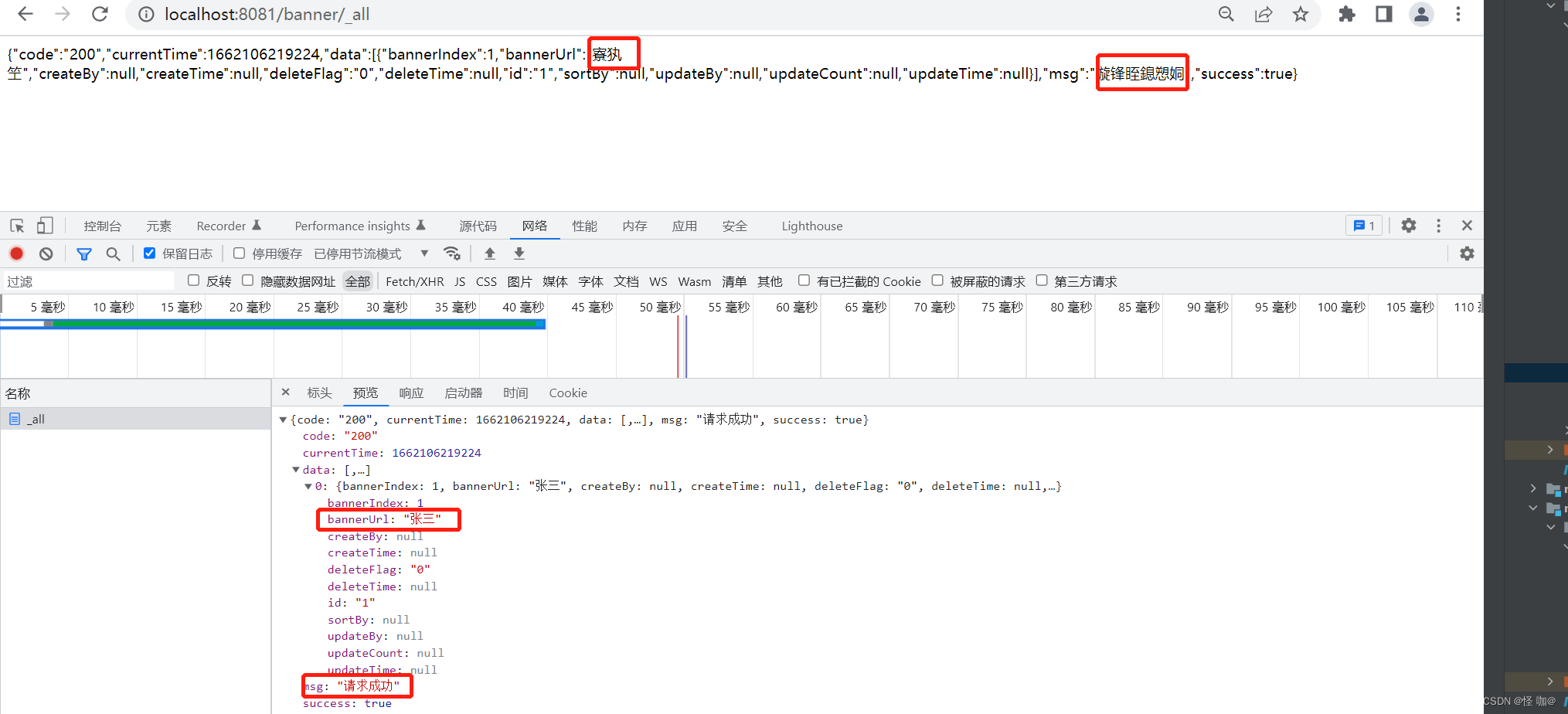Open the Chrome profile avatar

tap(1421, 14)
